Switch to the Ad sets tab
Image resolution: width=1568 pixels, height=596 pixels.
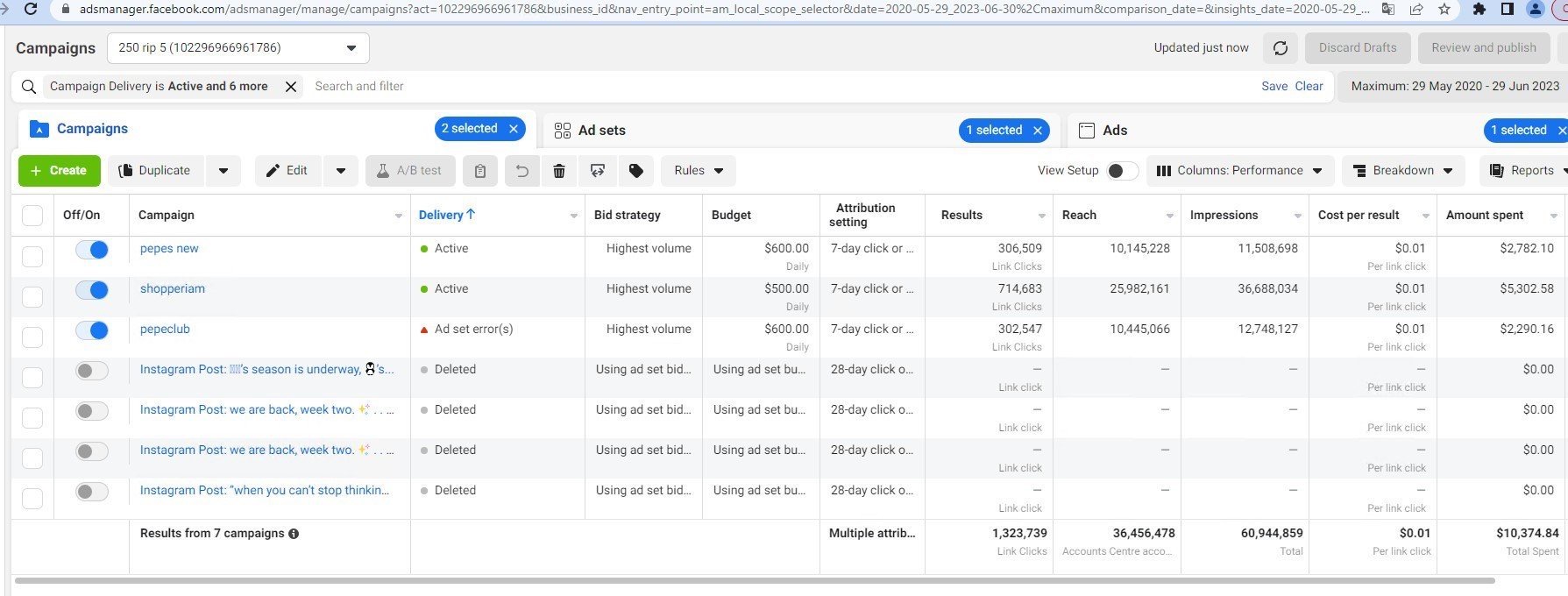point(601,131)
